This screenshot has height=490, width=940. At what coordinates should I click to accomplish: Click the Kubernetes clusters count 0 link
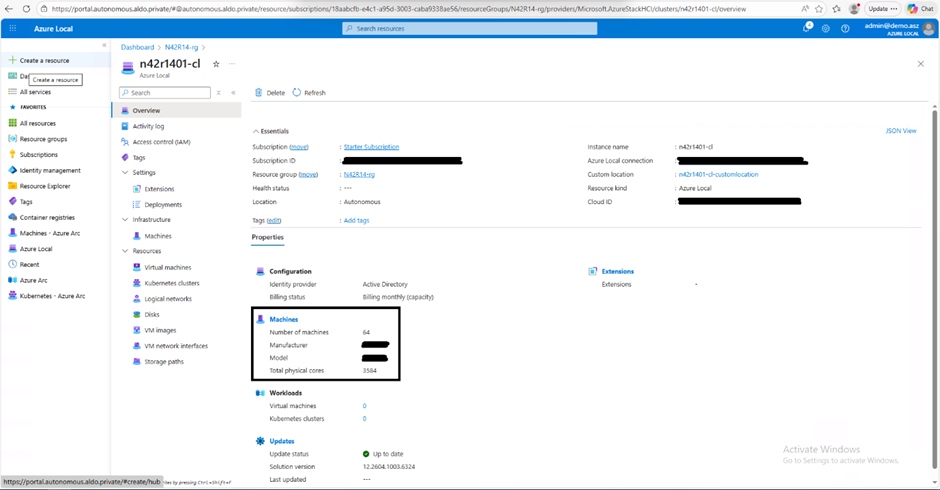[x=364, y=419]
